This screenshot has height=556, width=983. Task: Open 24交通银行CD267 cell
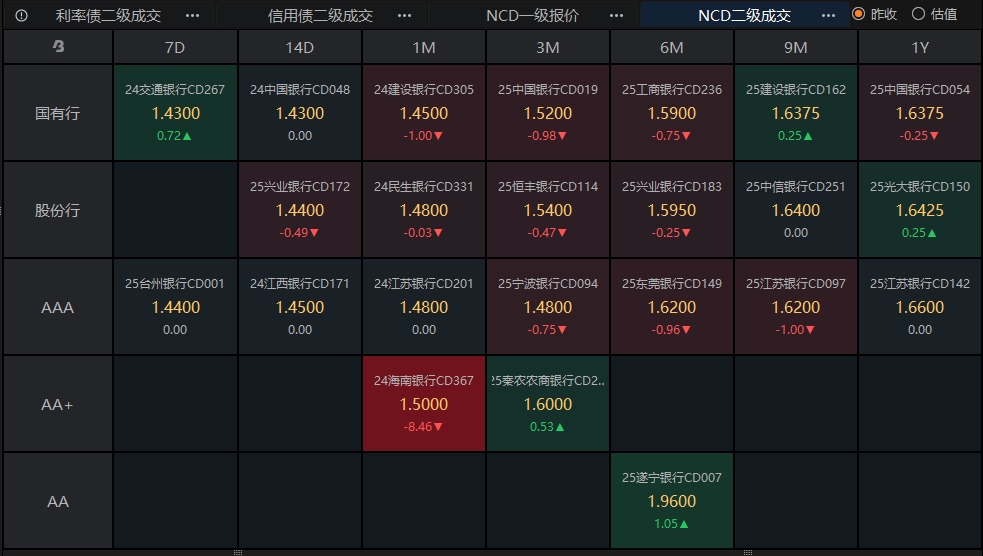pyautogui.click(x=175, y=113)
